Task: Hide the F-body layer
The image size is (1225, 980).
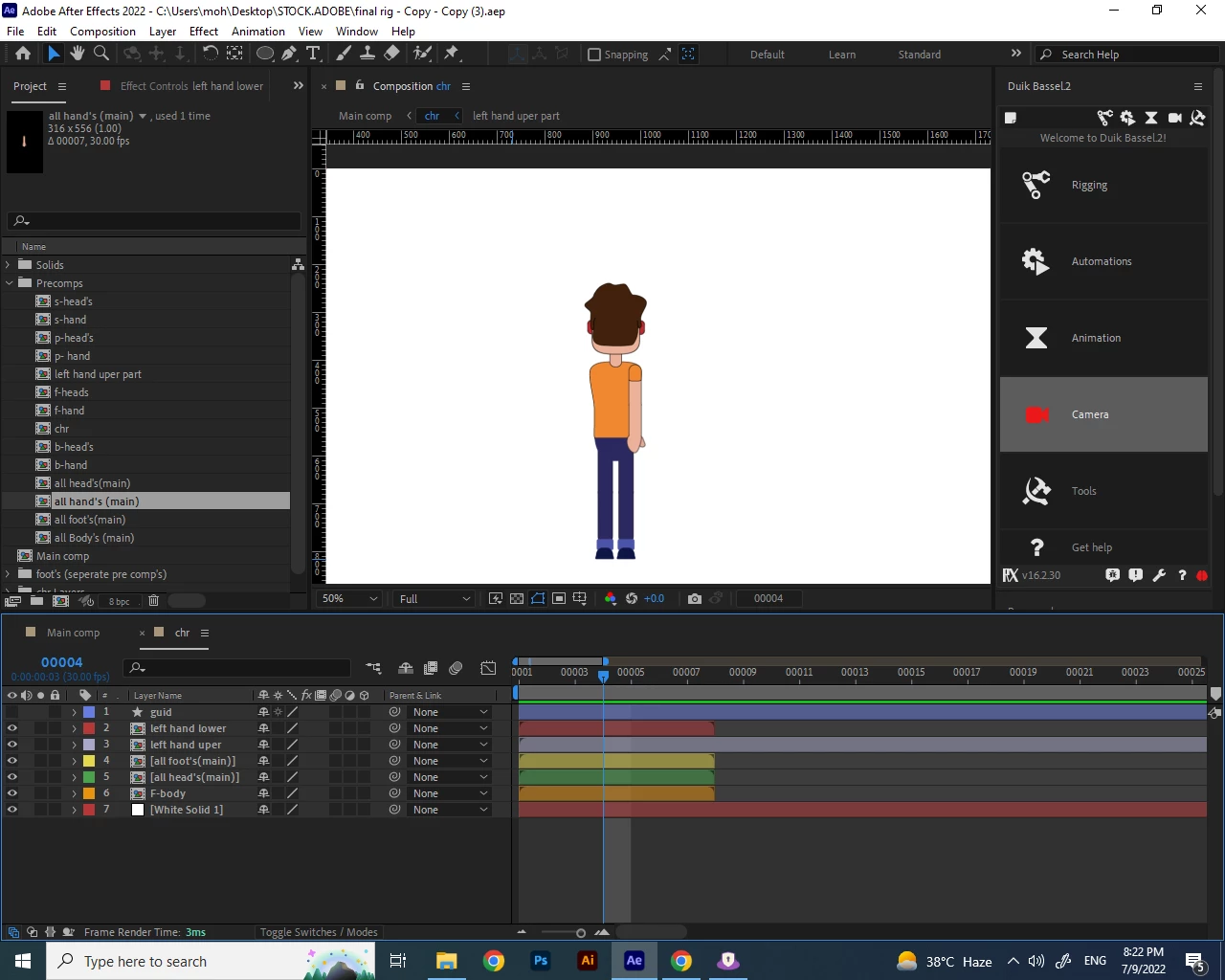Action: 12,793
